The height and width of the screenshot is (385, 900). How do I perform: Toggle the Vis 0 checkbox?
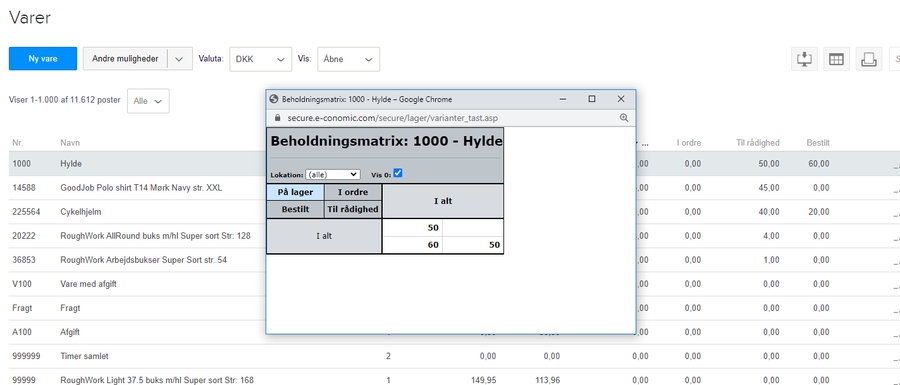[398, 173]
